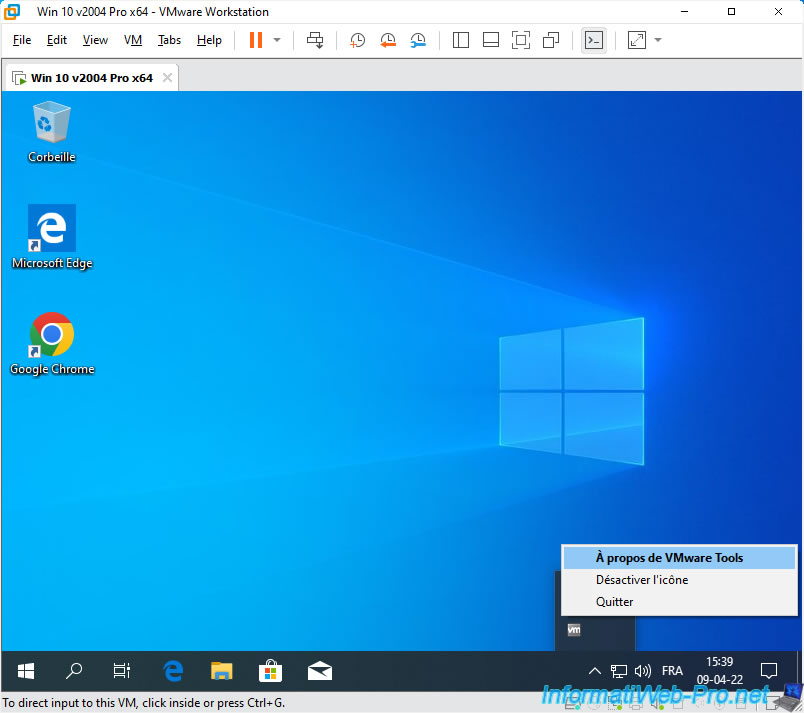
Task: Click the Pause VM toolbar icon
Action: [256, 40]
